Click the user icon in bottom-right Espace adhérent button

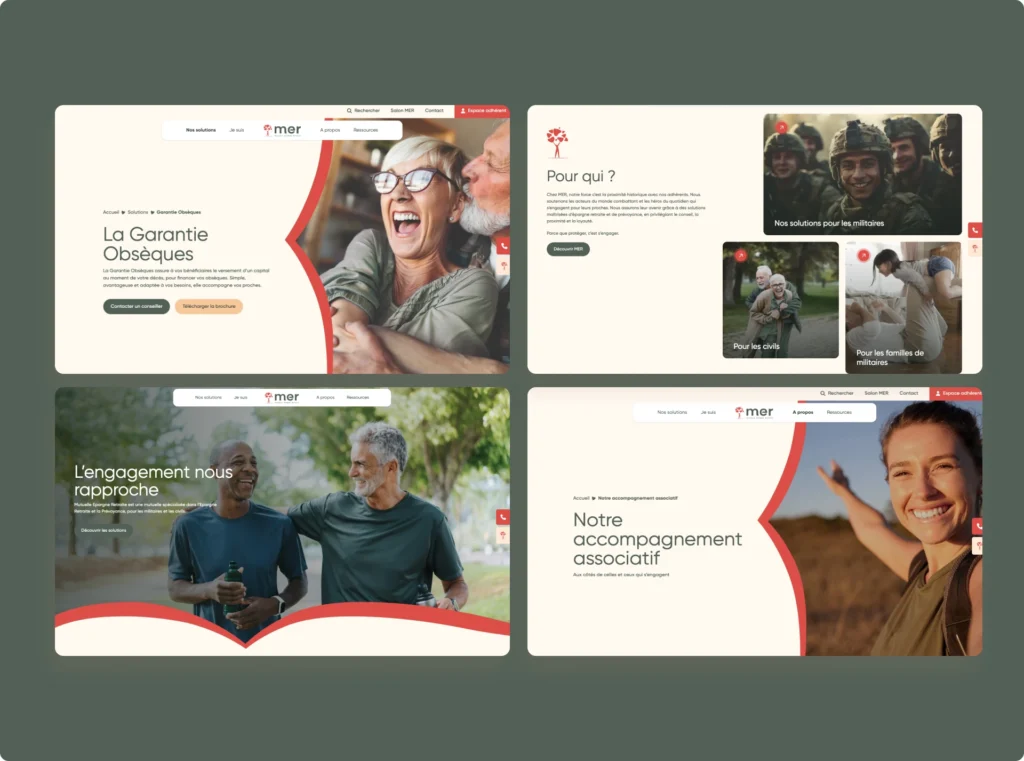(x=938, y=394)
